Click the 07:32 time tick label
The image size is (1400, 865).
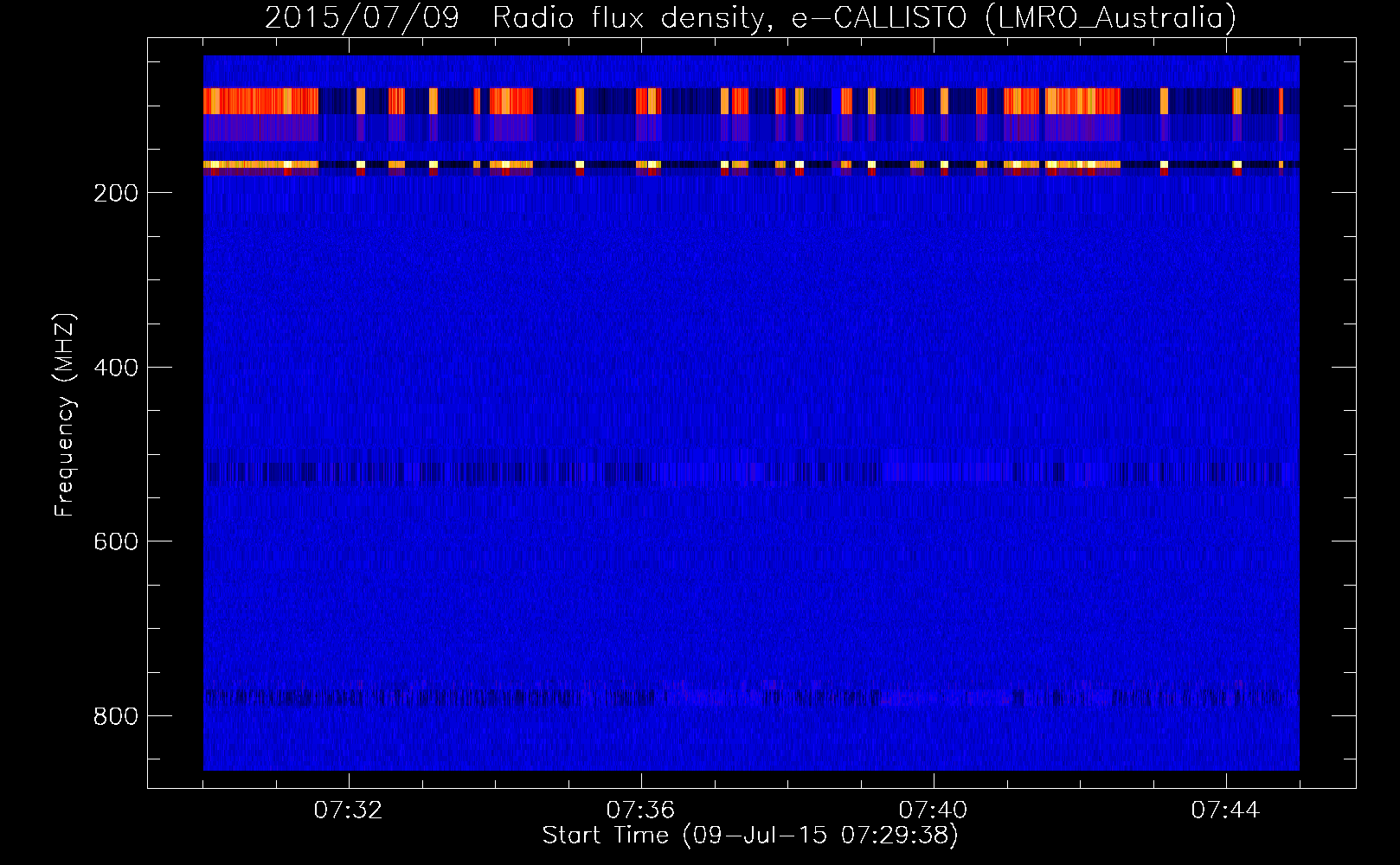[349, 811]
